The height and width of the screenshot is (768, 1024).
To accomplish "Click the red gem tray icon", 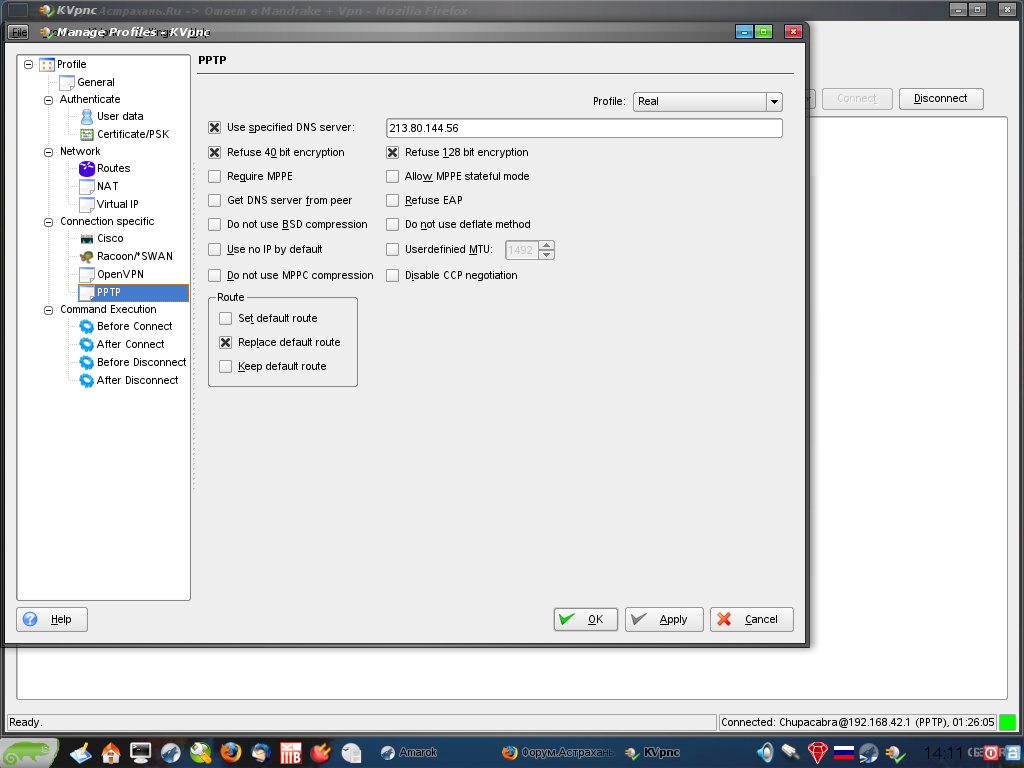I will tap(818, 753).
